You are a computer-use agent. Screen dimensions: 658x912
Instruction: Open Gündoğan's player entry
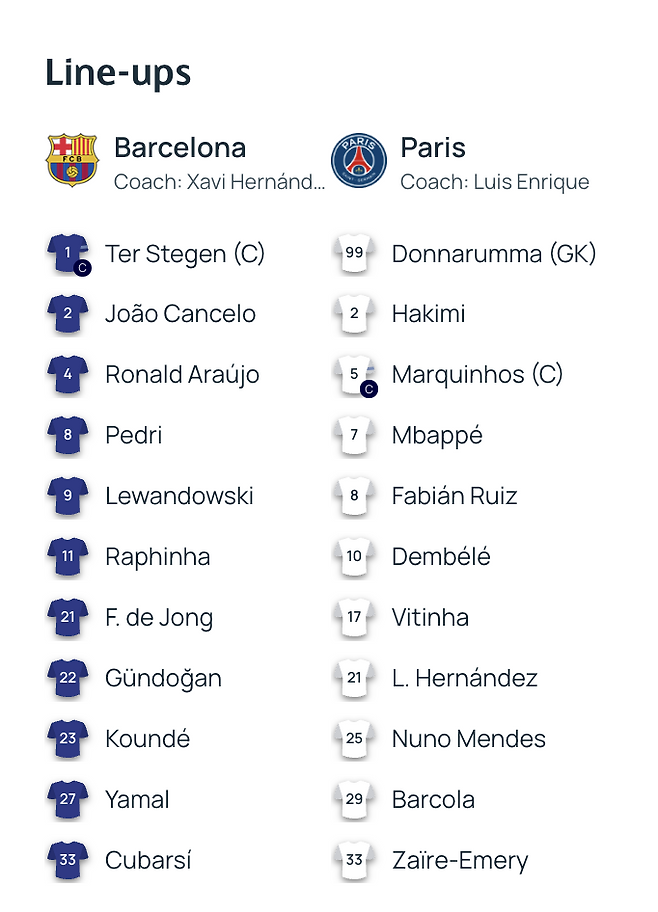click(163, 679)
